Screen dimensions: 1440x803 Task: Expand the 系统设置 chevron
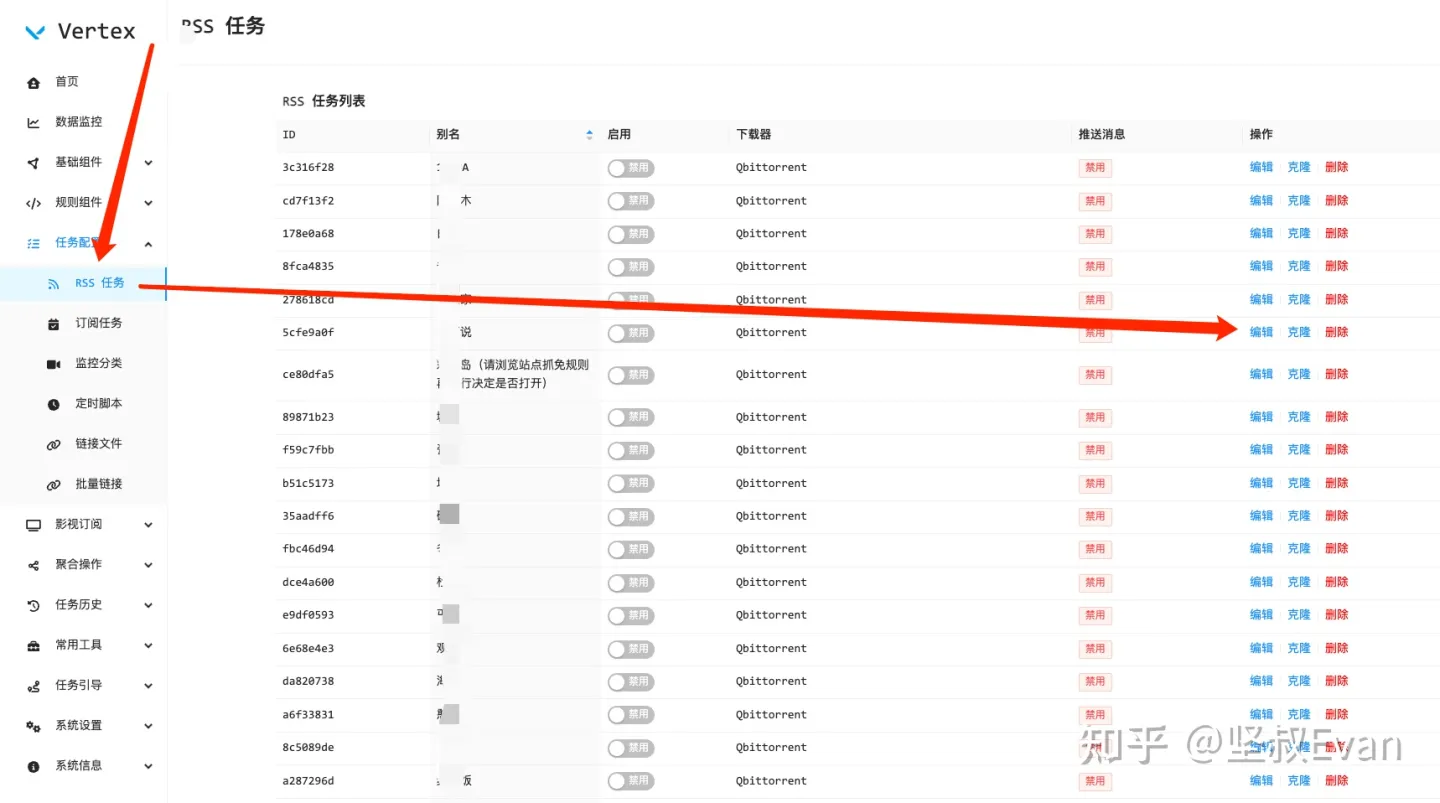pyautogui.click(x=148, y=726)
